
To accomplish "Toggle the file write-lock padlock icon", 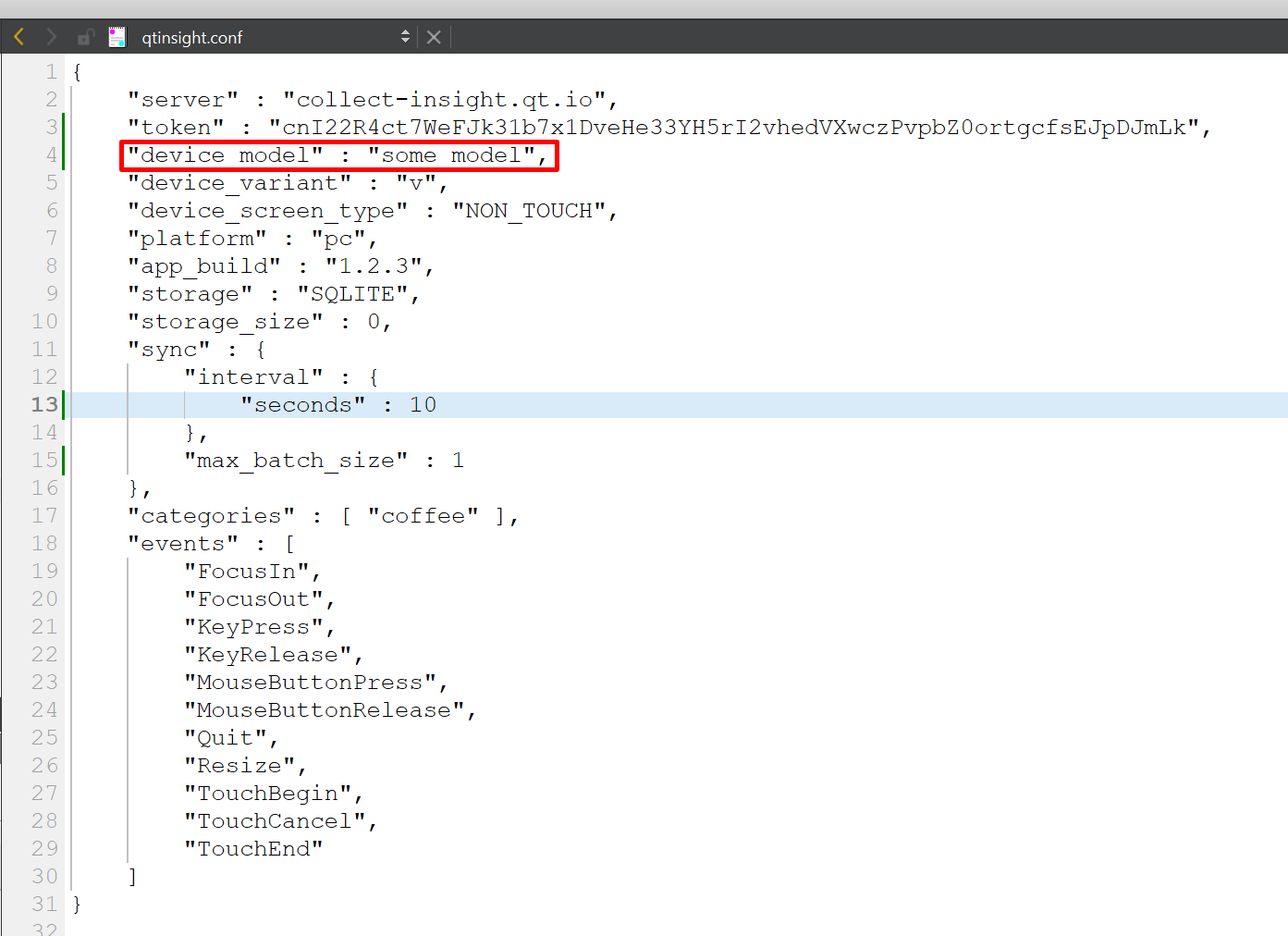I will [85, 37].
